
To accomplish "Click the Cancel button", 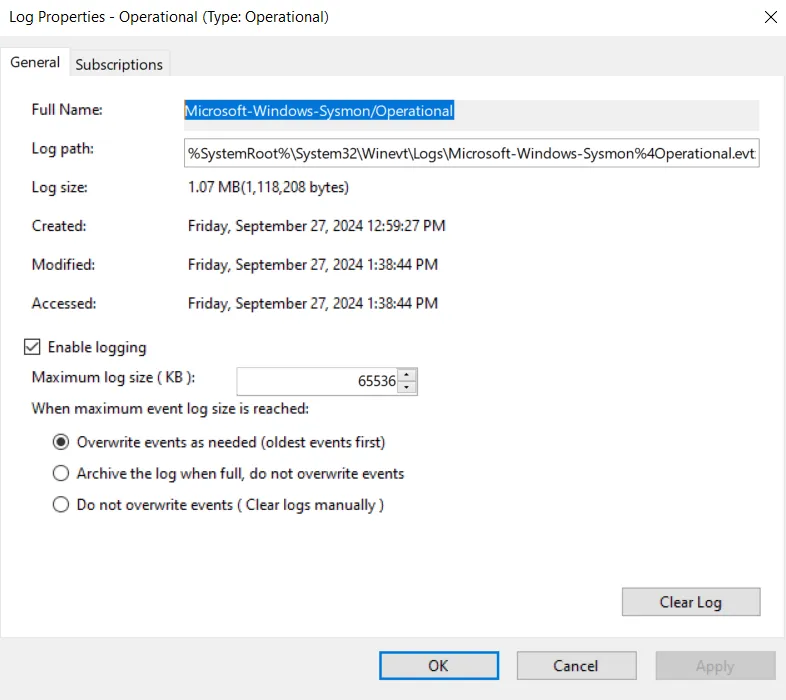I will coord(576,666).
